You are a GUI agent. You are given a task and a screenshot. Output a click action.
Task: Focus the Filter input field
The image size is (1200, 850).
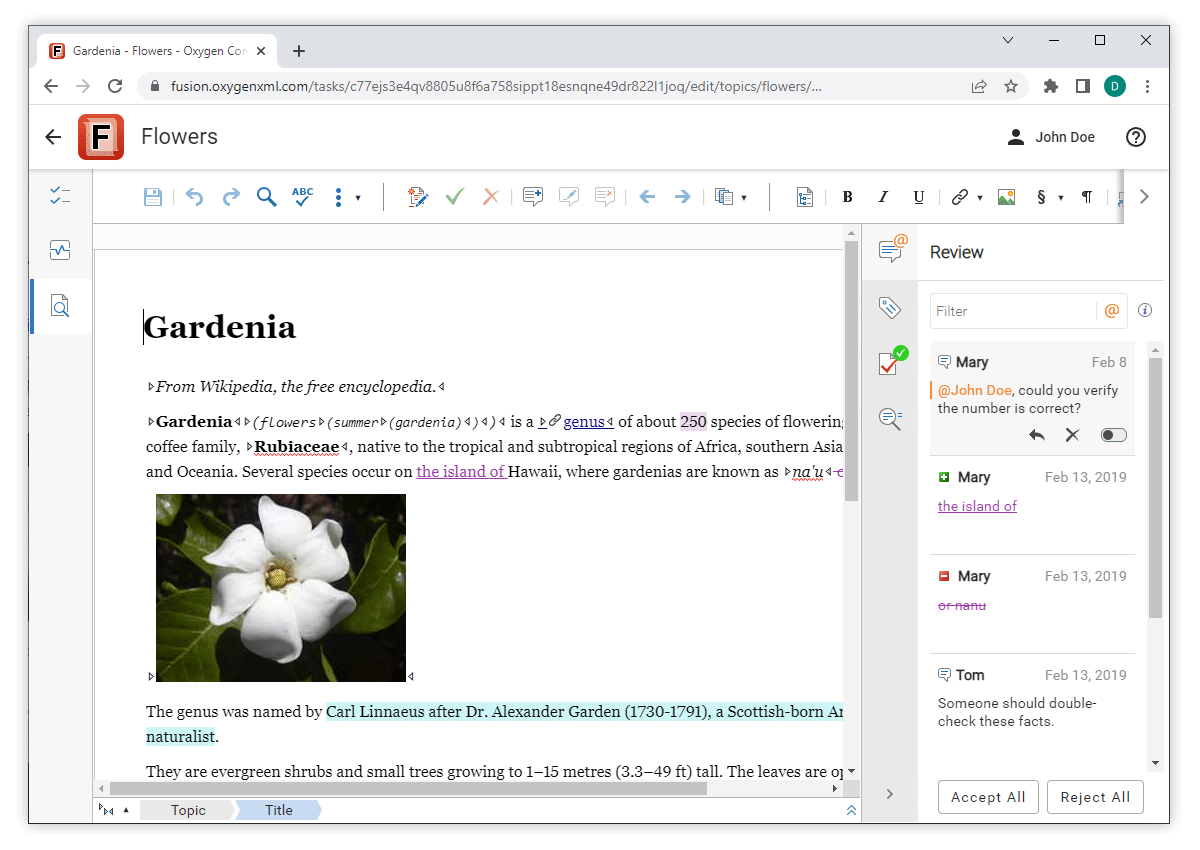tap(1013, 311)
